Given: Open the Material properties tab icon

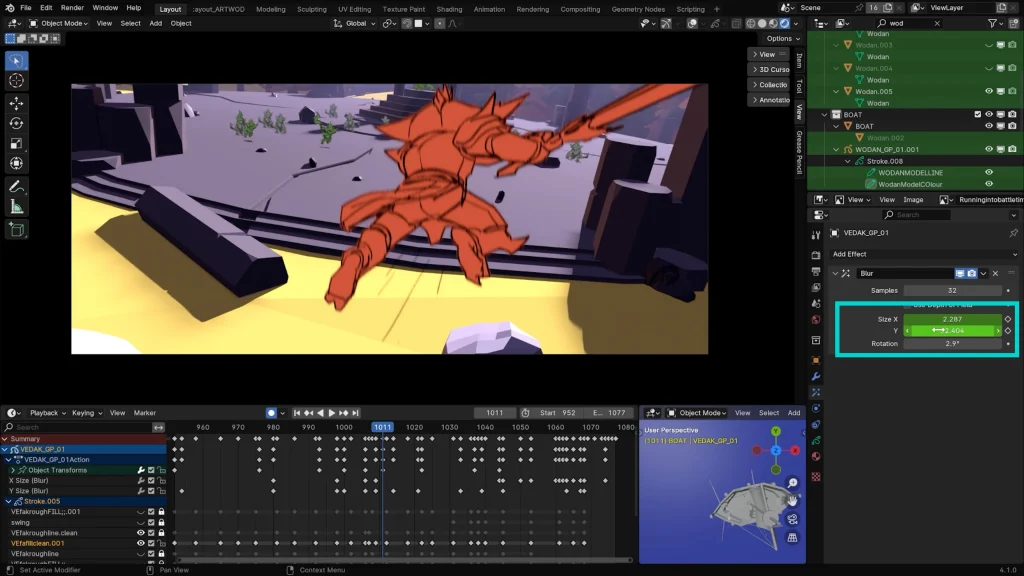Looking at the screenshot, I should tap(816, 457).
